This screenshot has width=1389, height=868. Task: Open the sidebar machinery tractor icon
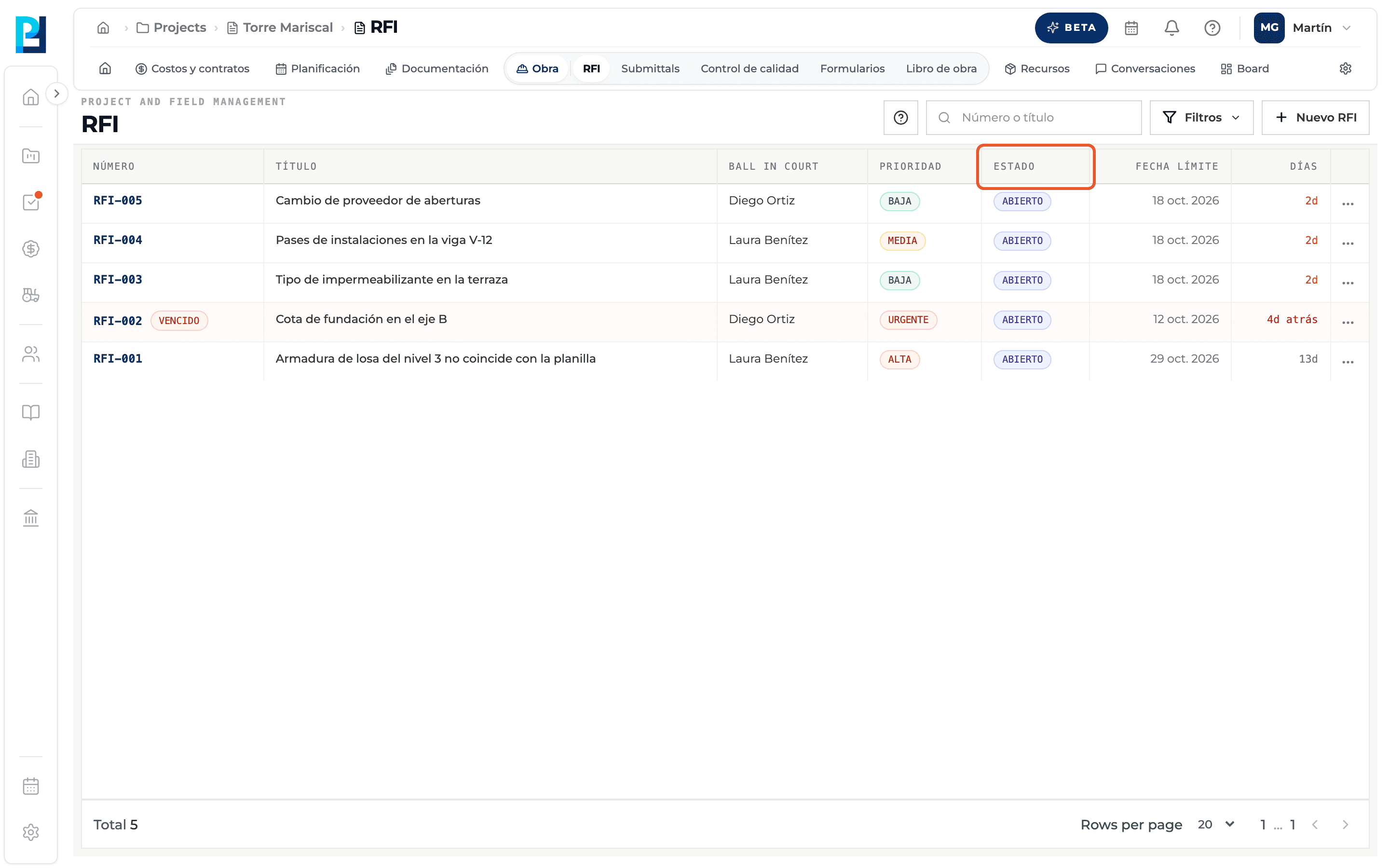click(x=31, y=295)
